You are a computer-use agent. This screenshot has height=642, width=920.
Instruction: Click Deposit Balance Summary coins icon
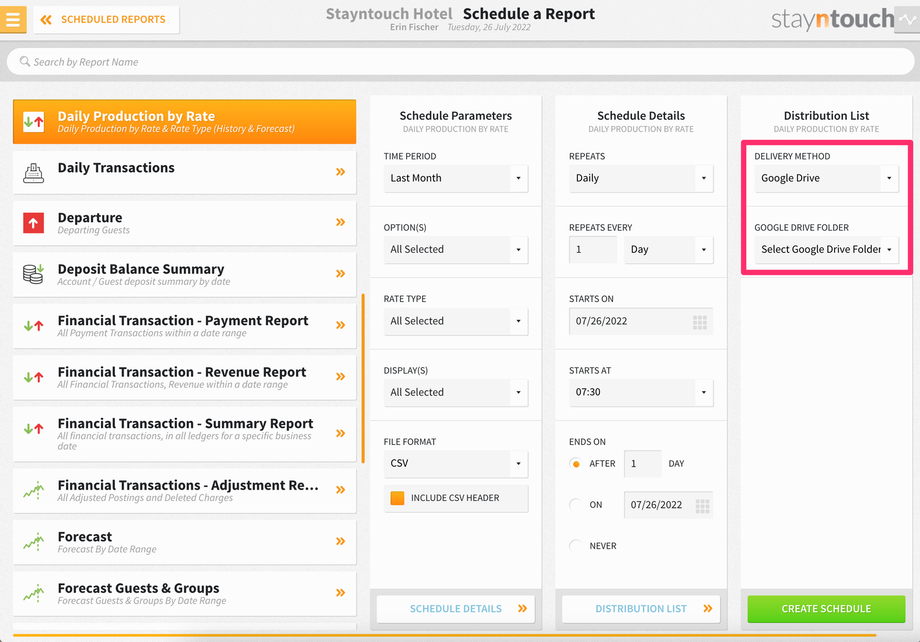coord(33,274)
